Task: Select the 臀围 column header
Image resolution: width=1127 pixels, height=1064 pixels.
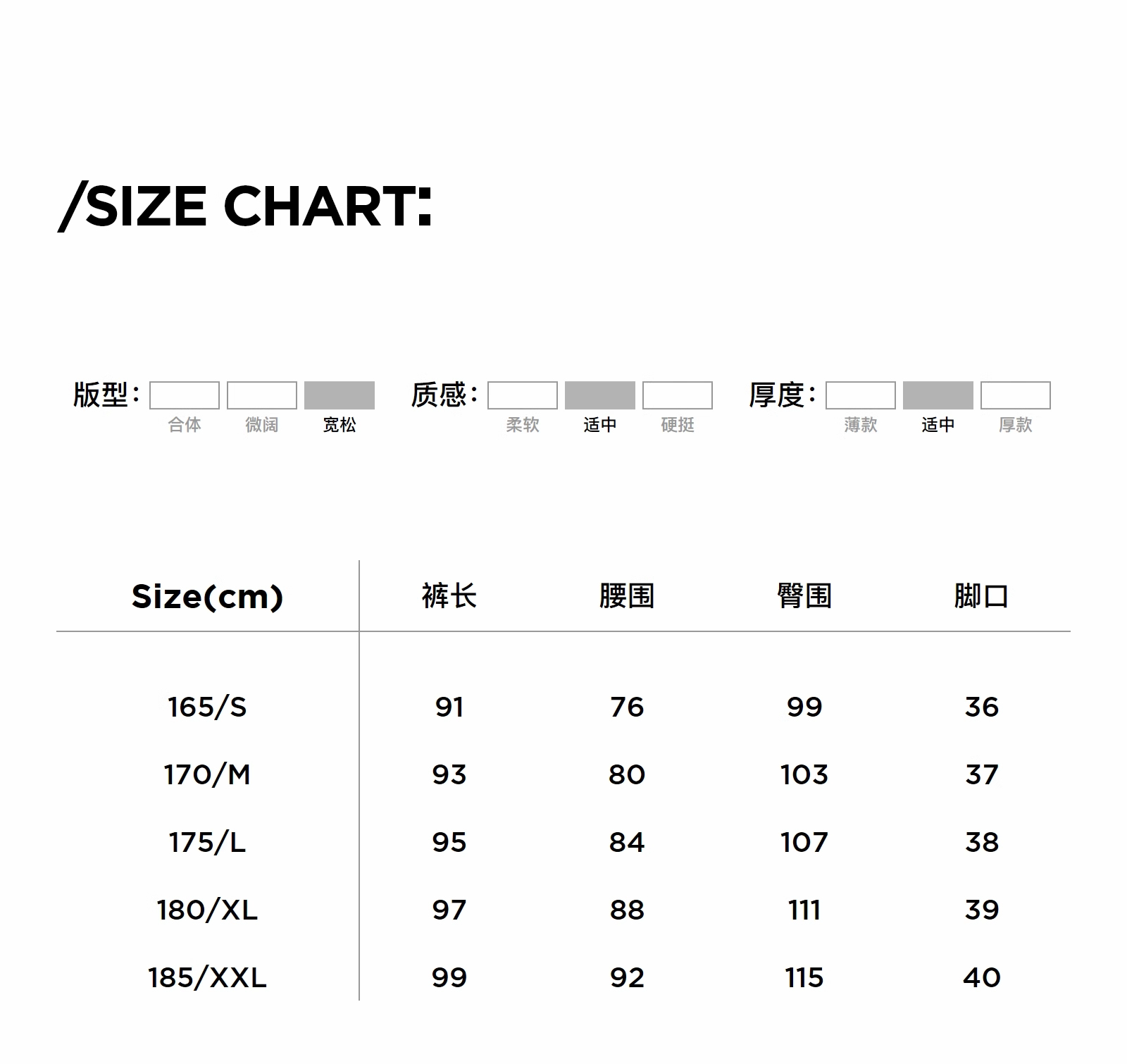Action: [804, 597]
